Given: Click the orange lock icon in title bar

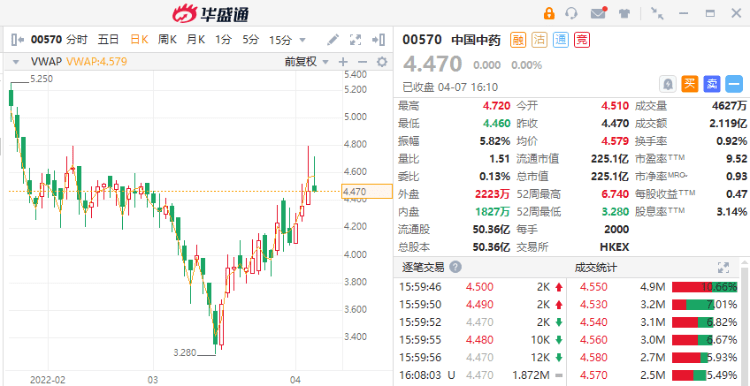Looking at the screenshot, I should pyautogui.click(x=549, y=13).
